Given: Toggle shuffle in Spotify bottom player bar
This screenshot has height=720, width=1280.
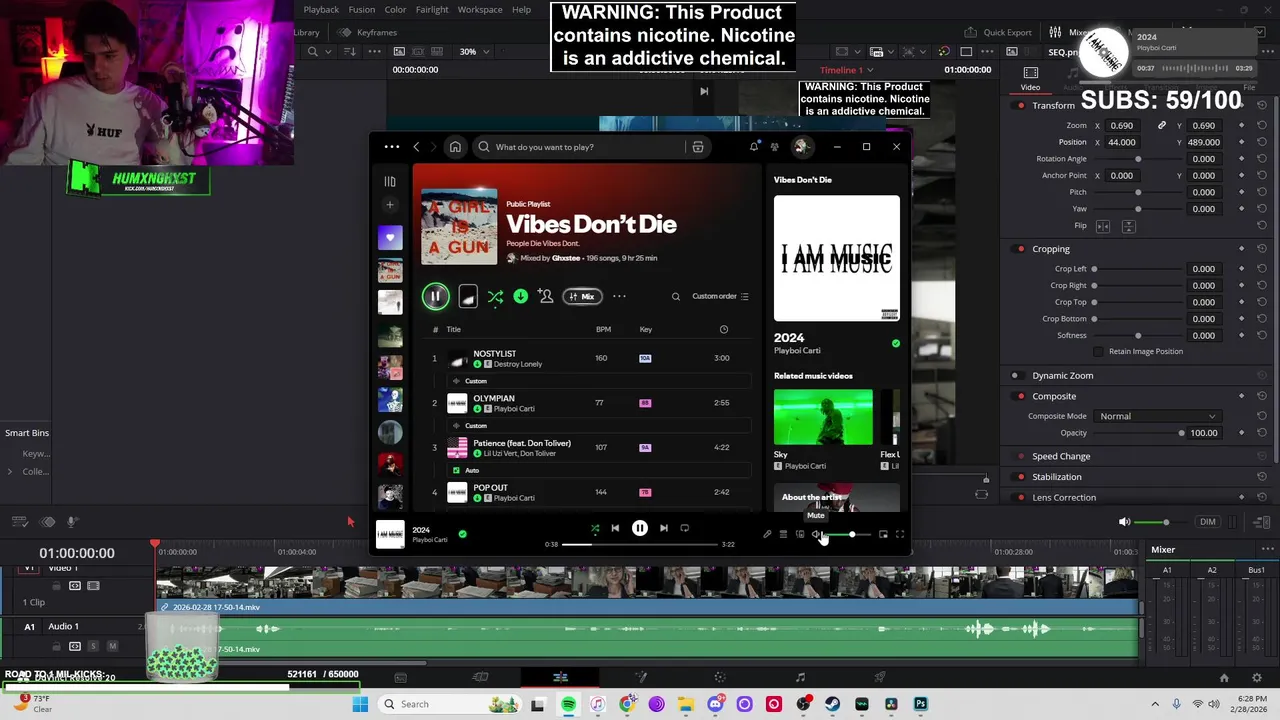Looking at the screenshot, I should pos(595,528).
